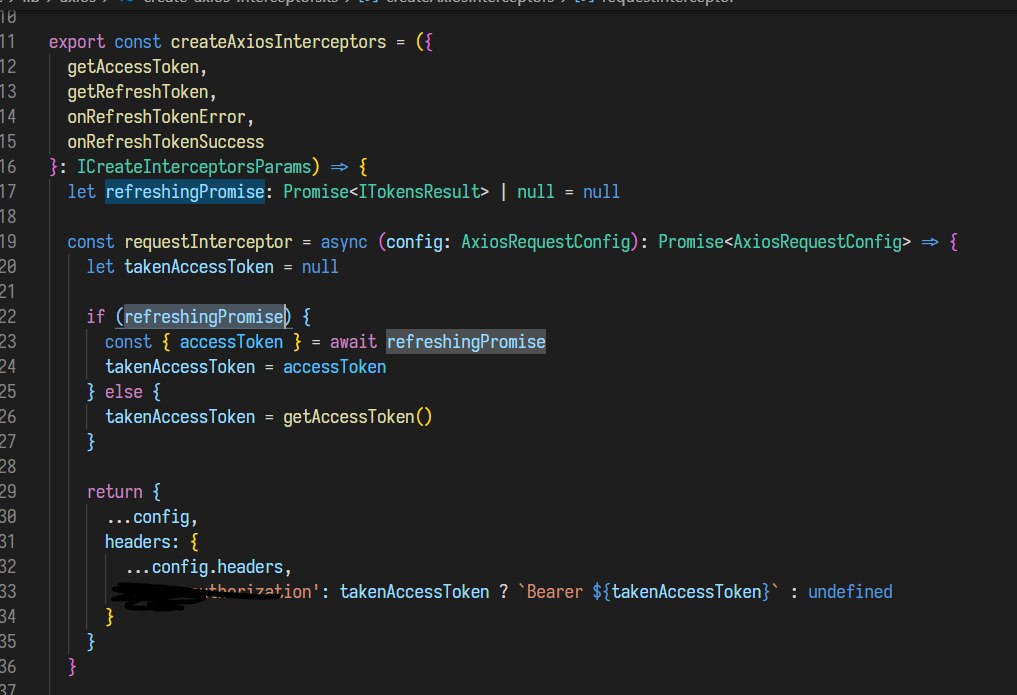The image size is (1017, 695).
Task: Click the final "null" default value on line 17
Action: click(601, 192)
